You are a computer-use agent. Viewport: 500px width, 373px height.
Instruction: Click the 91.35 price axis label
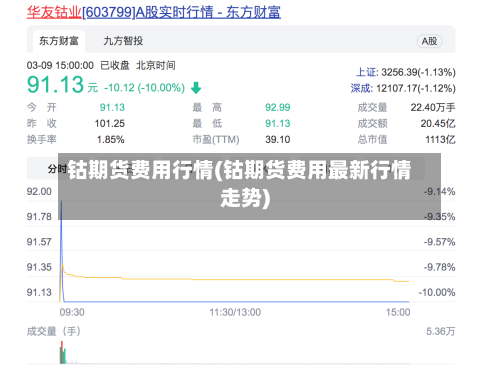click(39, 267)
